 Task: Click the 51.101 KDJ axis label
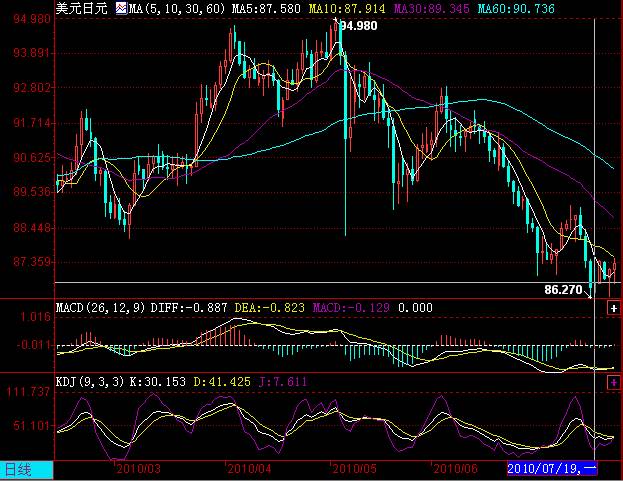(x=32, y=426)
